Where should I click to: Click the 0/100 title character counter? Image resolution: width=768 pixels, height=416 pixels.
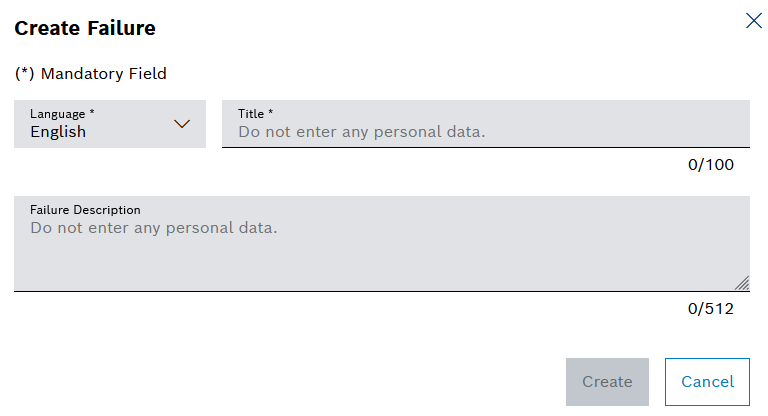coord(711,164)
